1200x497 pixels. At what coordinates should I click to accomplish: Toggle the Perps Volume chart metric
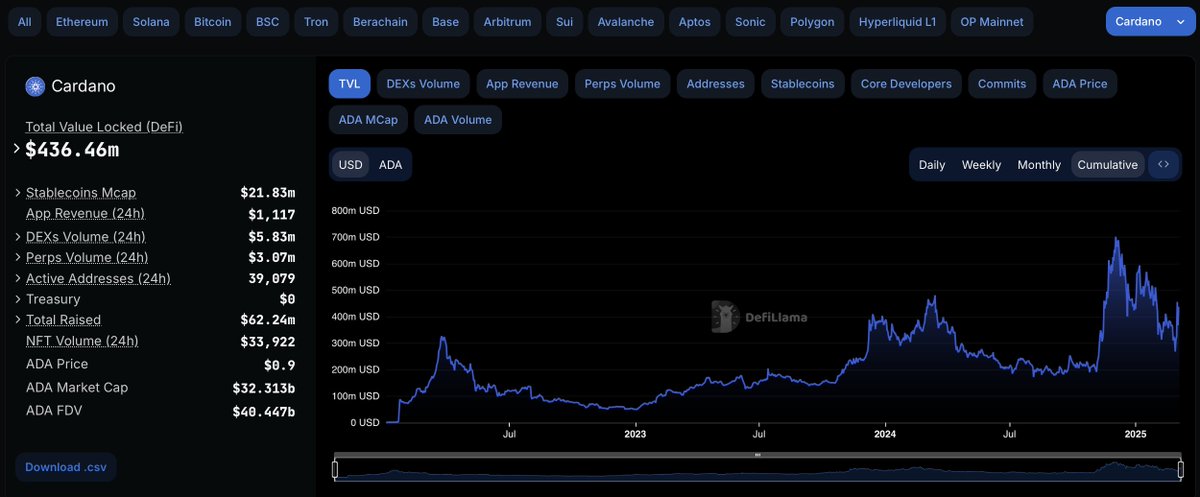tap(622, 84)
